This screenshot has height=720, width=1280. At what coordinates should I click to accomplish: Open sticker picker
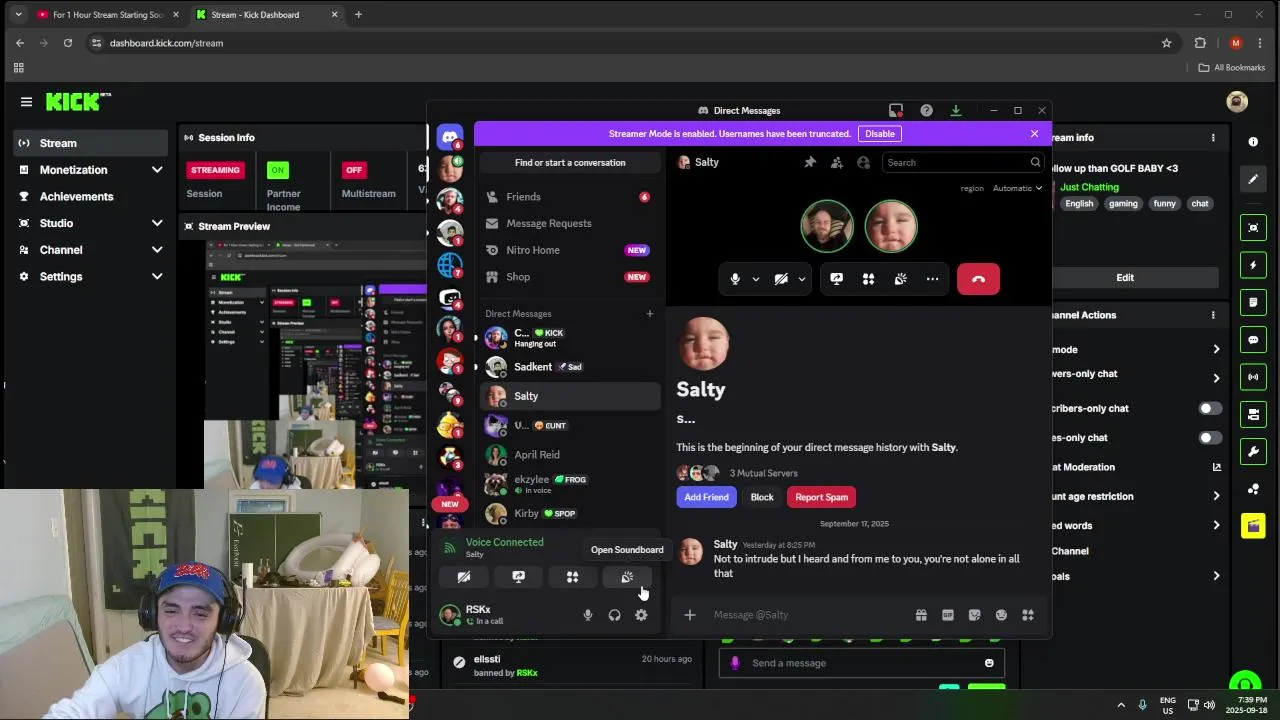point(974,615)
